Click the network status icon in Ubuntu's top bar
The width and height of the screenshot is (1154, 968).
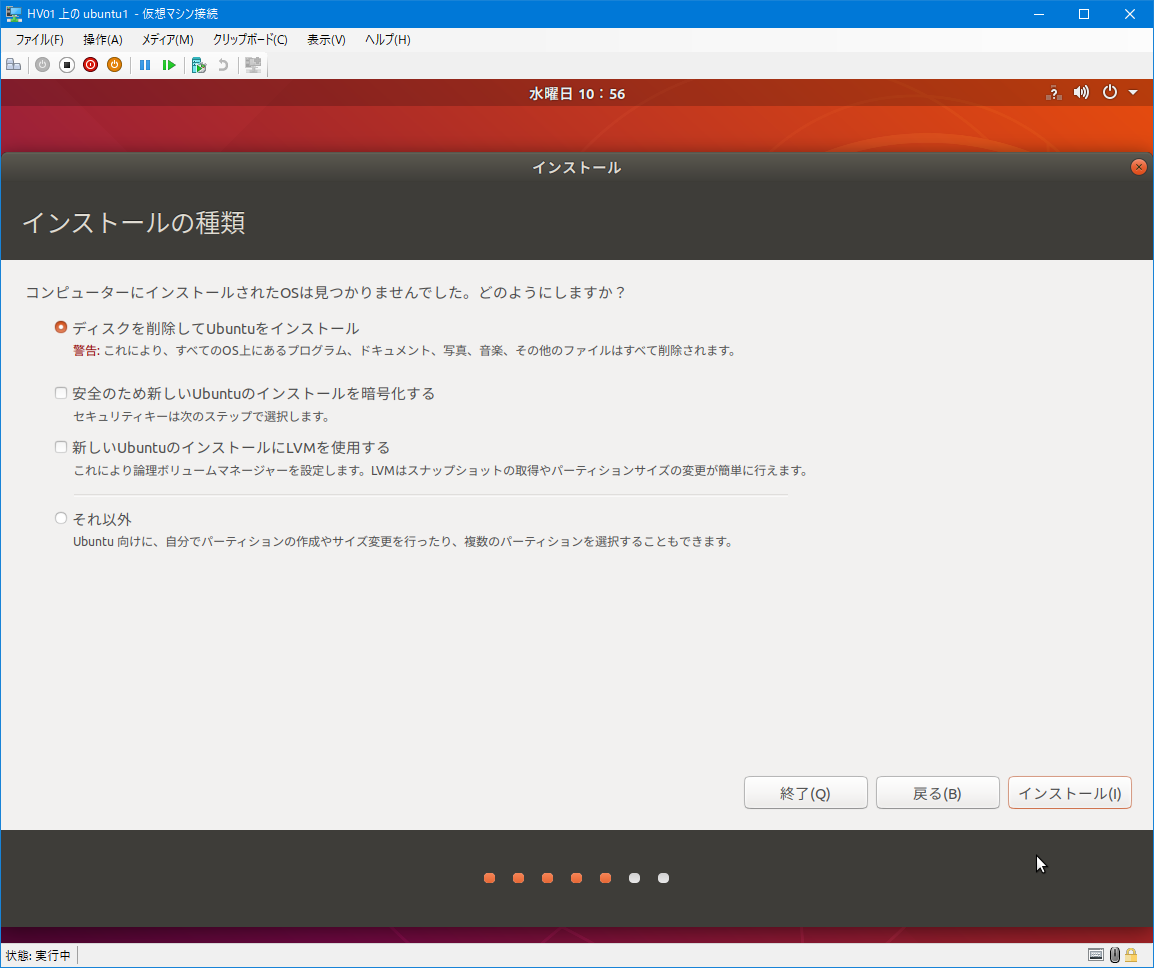tap(1053, 92)
